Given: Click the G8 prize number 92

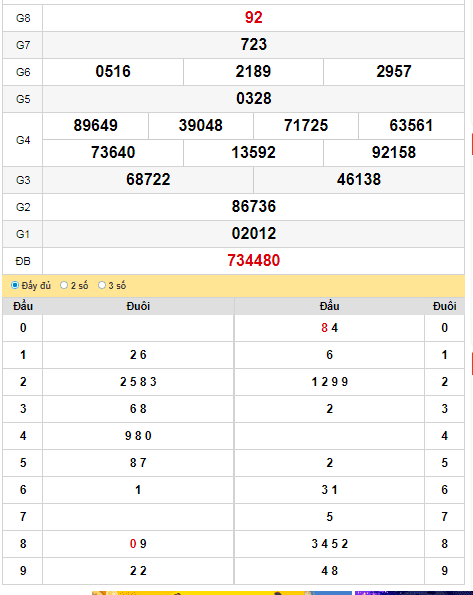Looking at the screenshot, I should tap(254, 17).
